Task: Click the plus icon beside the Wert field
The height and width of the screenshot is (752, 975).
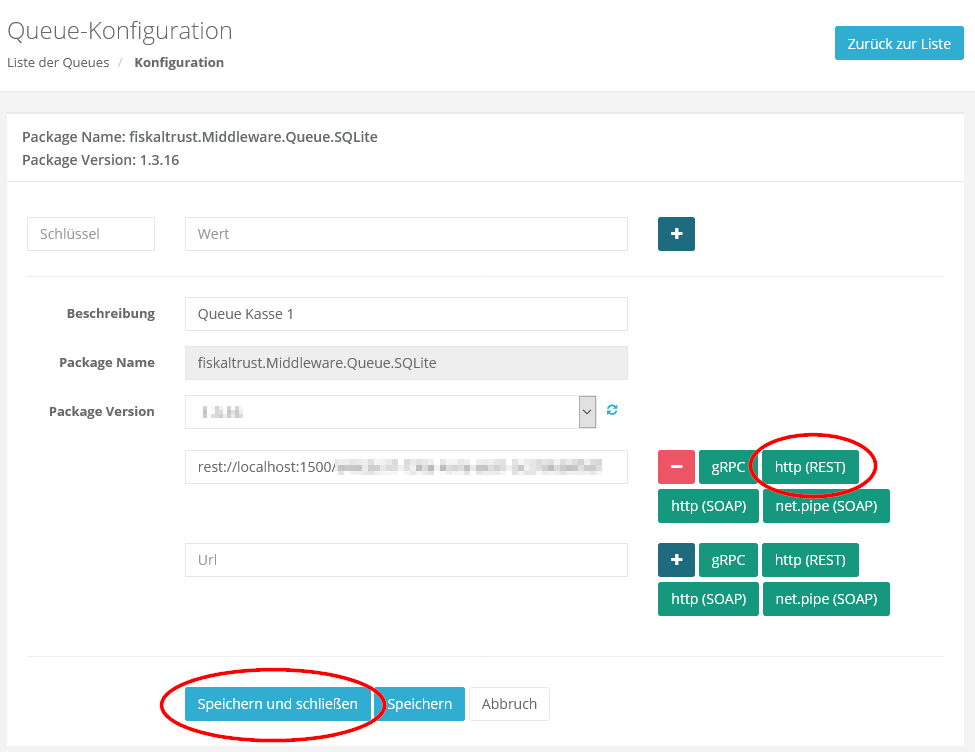Action: [676, 234]
